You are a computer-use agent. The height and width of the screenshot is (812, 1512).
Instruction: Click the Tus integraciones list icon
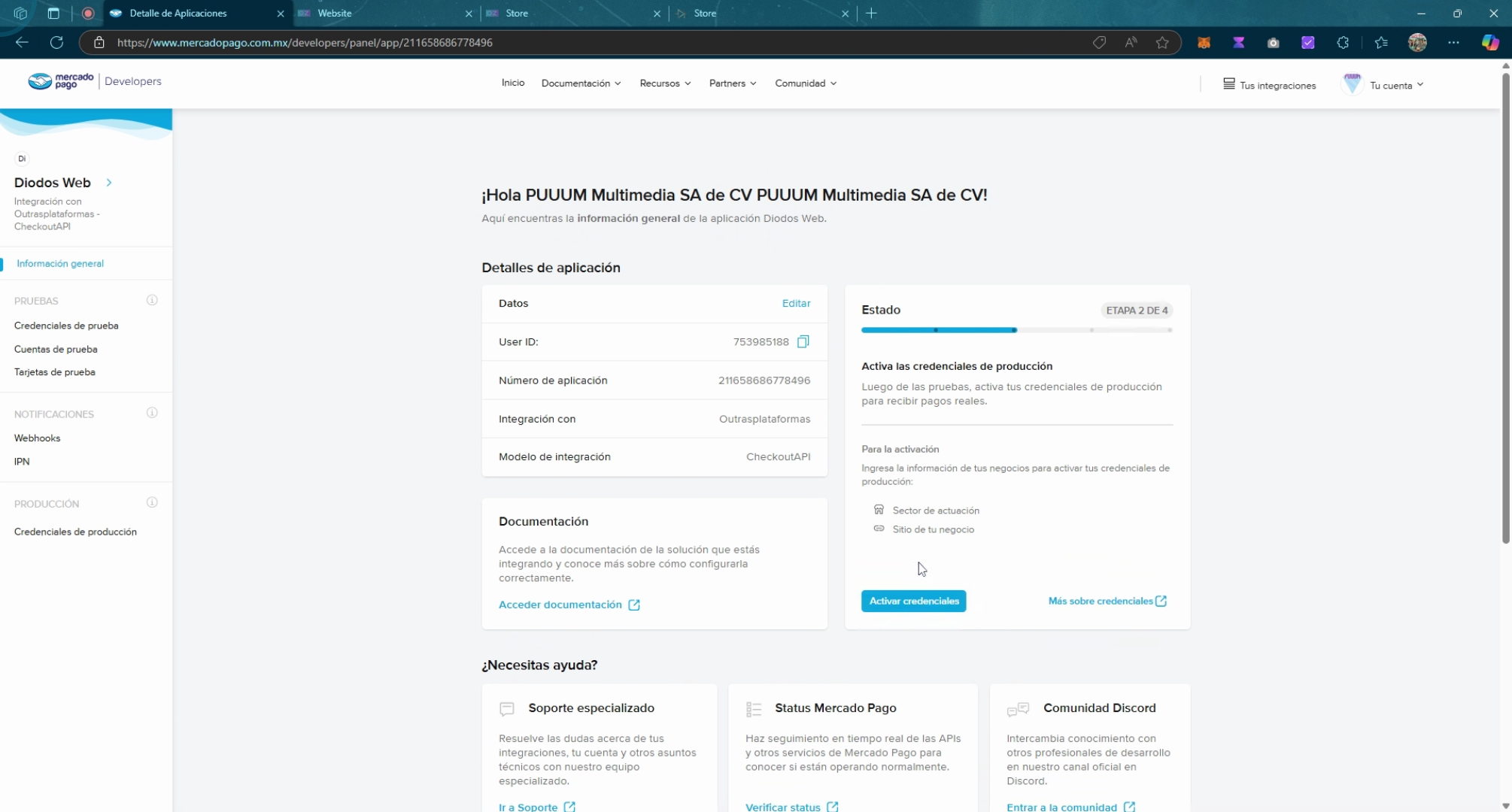[1229, 84]
